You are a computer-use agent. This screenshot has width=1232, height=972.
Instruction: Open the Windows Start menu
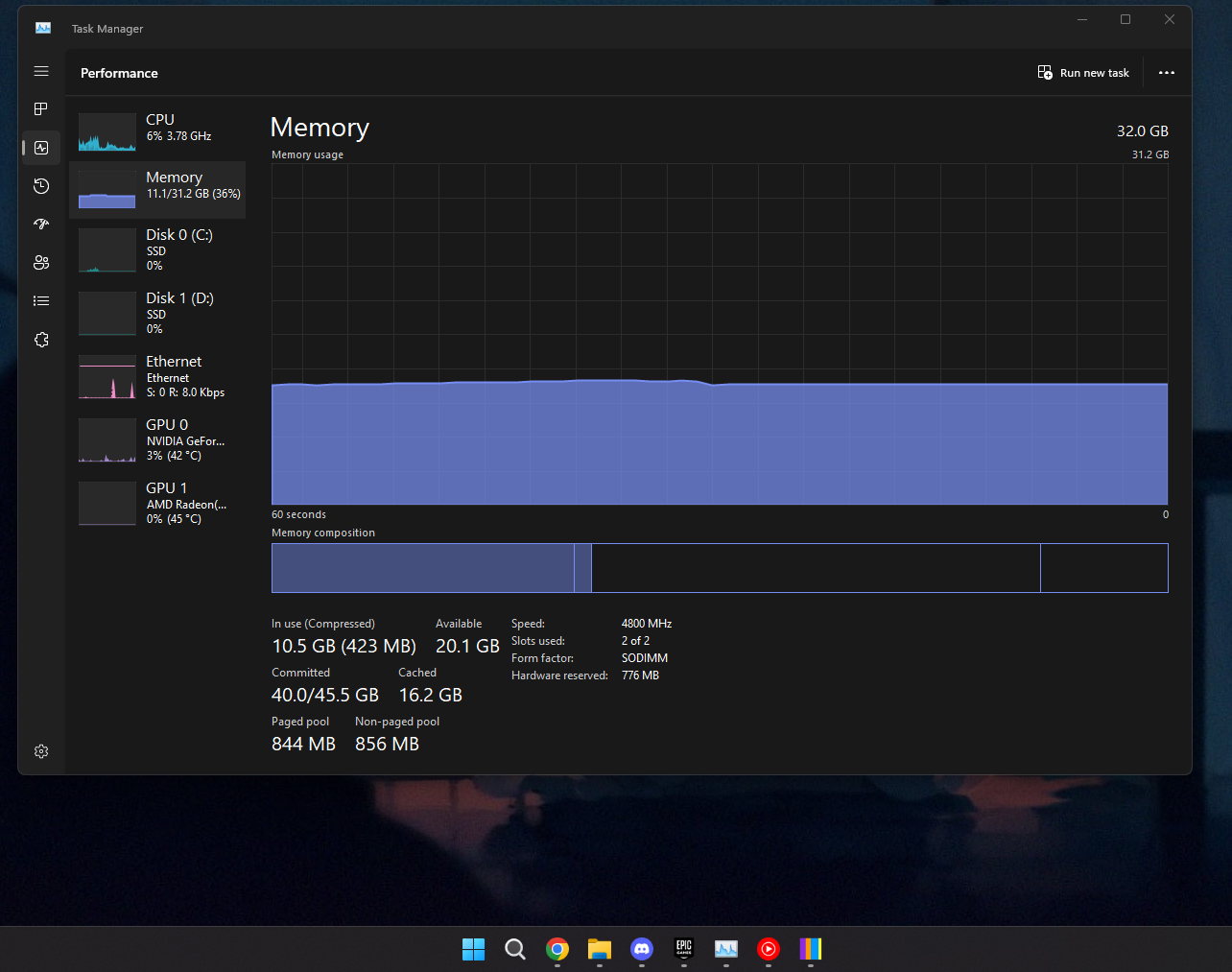[x=473, y=949]
